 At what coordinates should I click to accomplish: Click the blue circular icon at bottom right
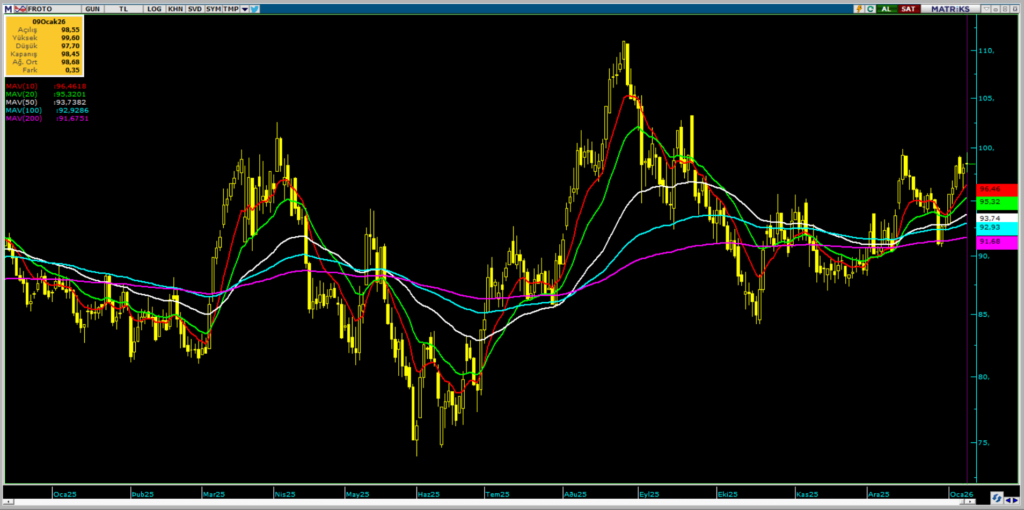[997, 497]
